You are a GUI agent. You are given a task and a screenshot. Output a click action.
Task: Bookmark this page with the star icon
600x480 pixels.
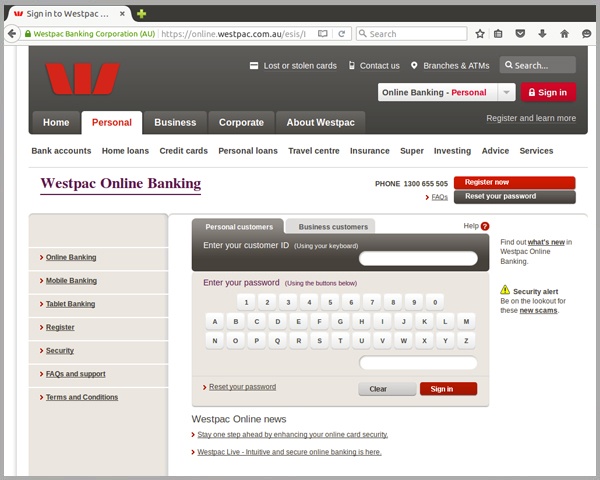coord(480,34)
